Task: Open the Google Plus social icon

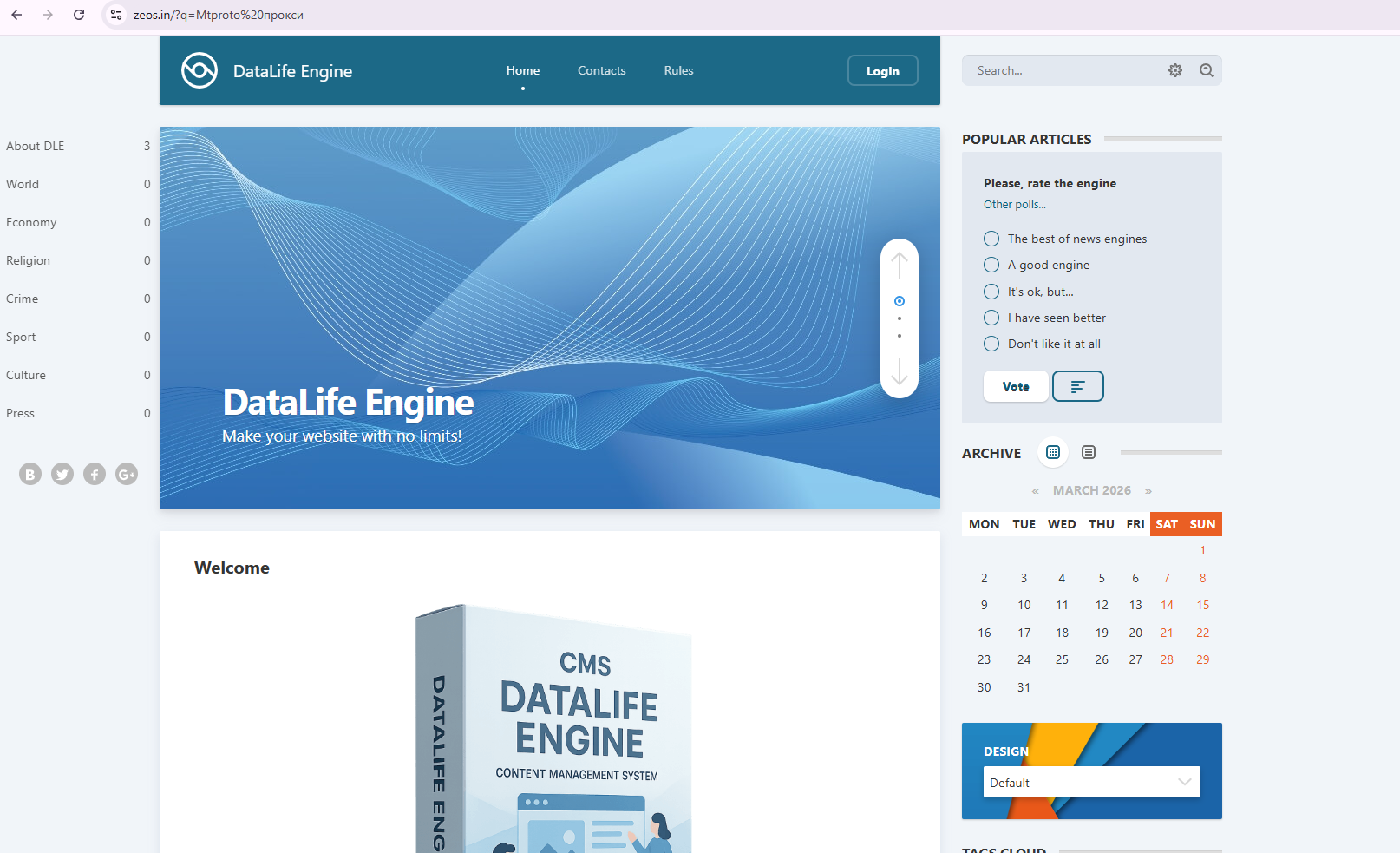Action: pos(127,474)
